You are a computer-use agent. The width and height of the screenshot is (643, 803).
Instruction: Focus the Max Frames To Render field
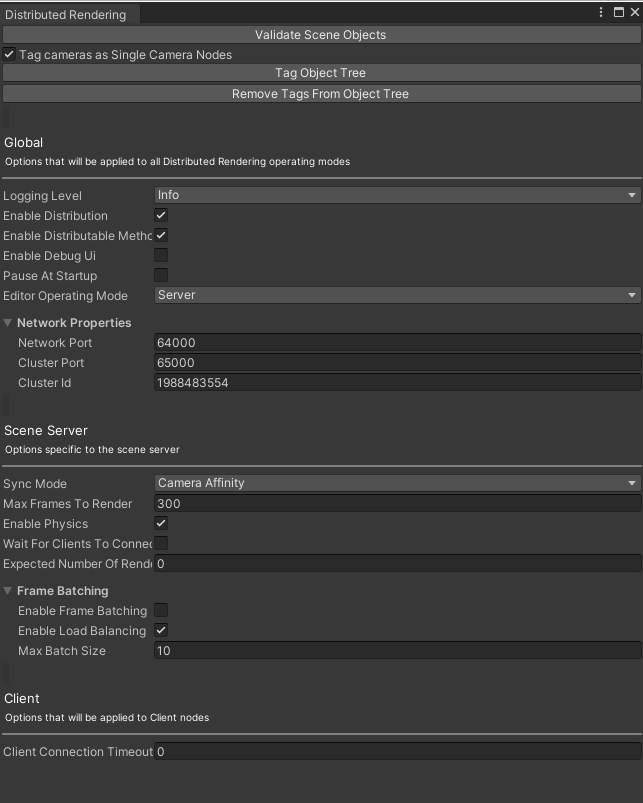(397, 504)
